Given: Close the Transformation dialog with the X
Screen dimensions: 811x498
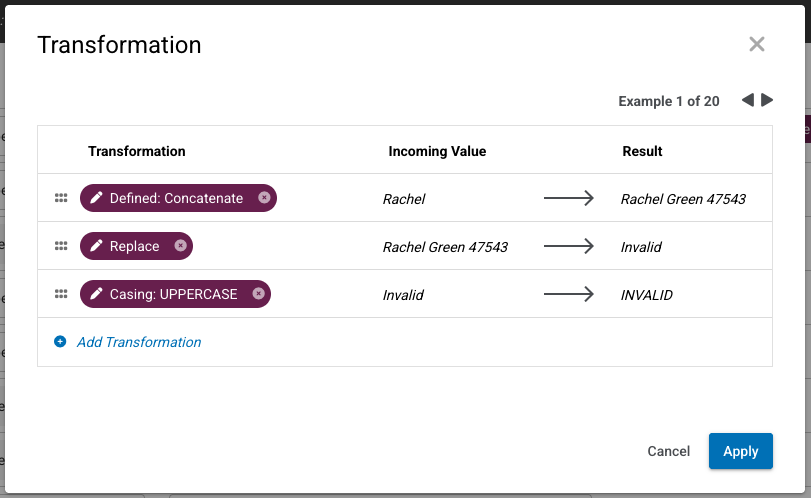Looking at the screenshot, I should (757, 44).
